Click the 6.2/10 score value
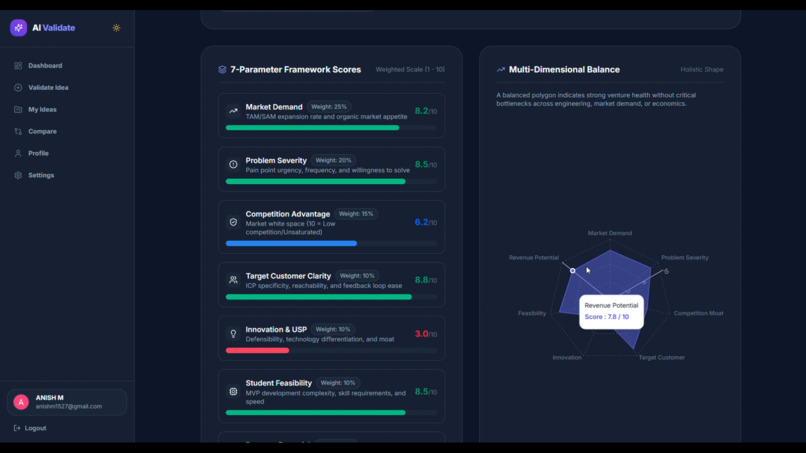This screenshot has height=453, width=806. point(426,222)
